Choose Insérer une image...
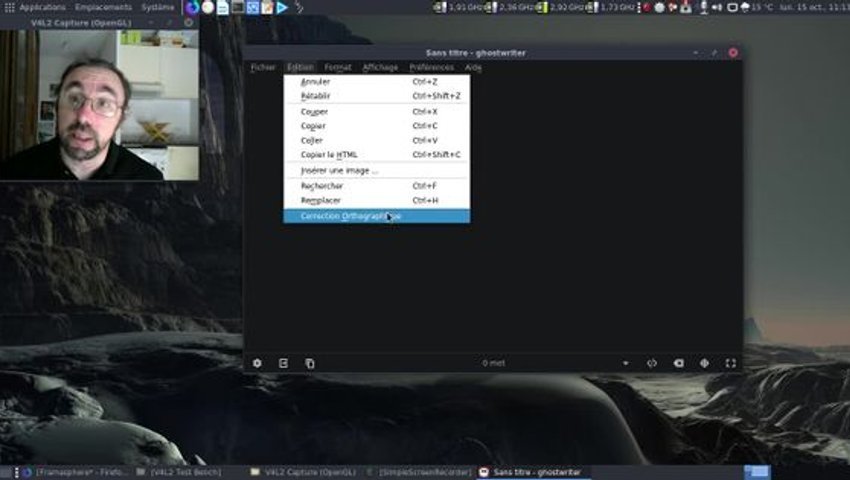 (377, 170)
